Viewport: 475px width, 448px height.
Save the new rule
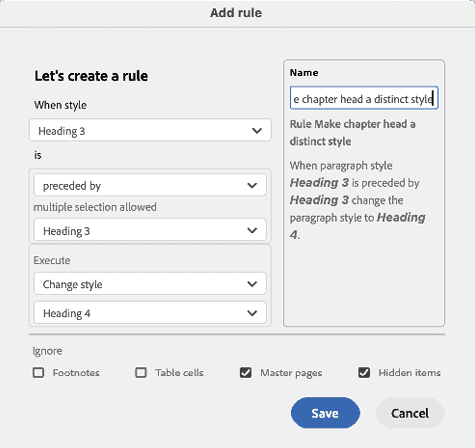click(x=325, y=413)
